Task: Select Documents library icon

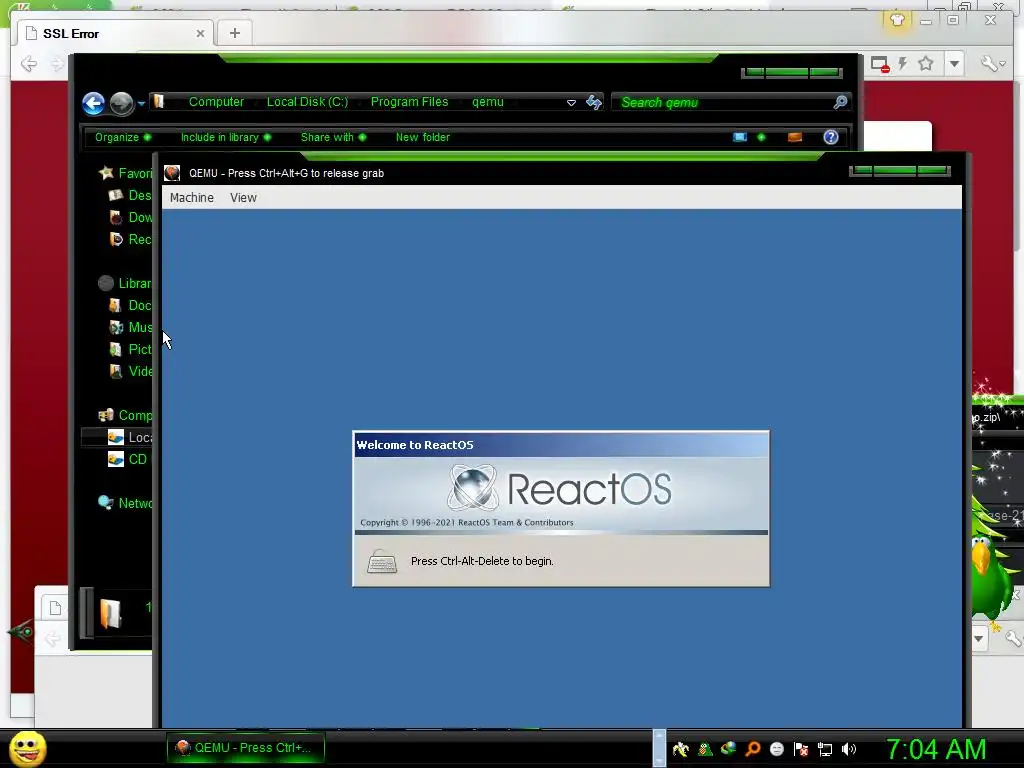Action: 116,305
